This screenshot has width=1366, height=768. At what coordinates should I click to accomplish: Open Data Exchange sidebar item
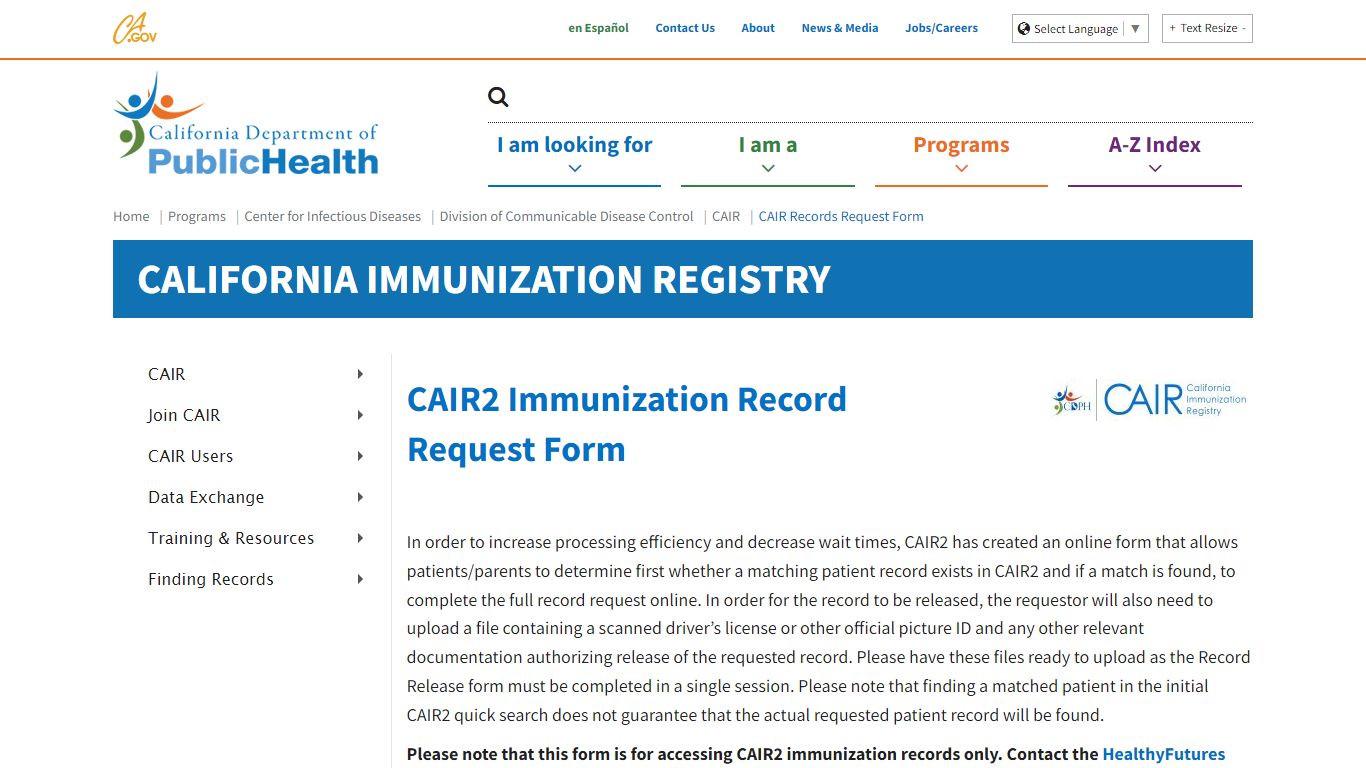pyautogui.click(x=206, y=497)
